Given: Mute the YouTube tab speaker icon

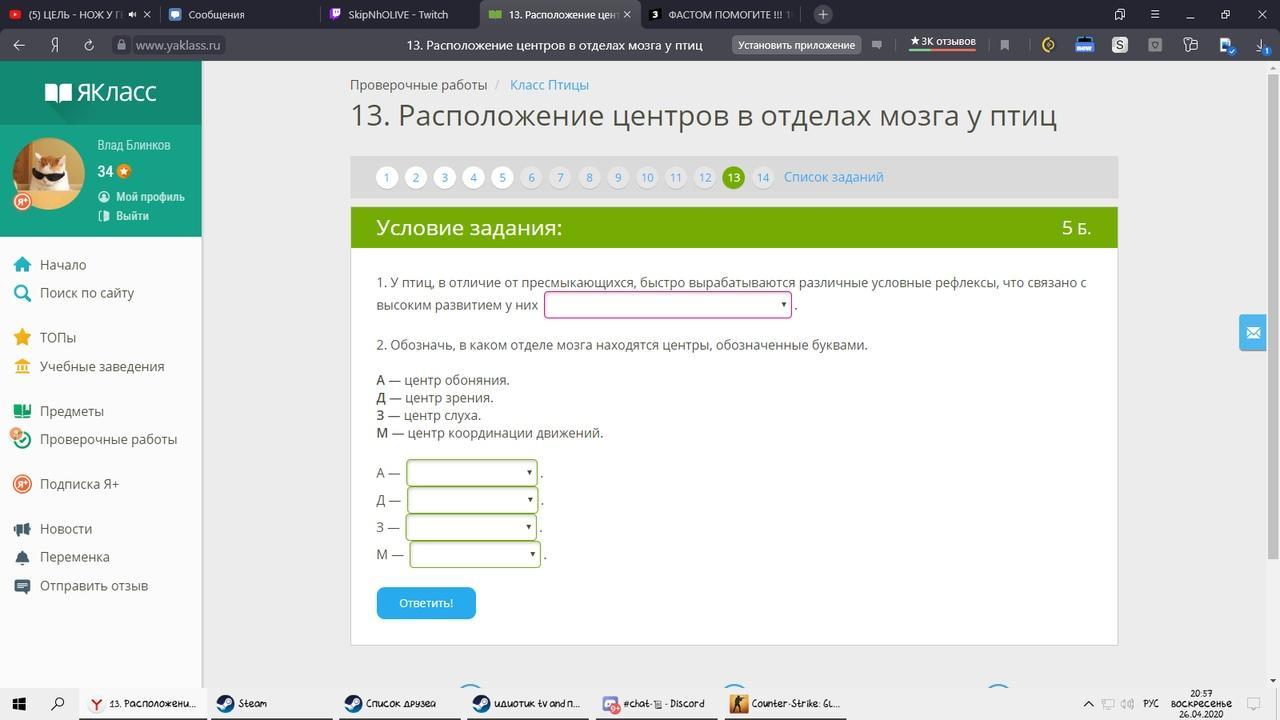Looking at the screenshot, I should coord(133,15).
